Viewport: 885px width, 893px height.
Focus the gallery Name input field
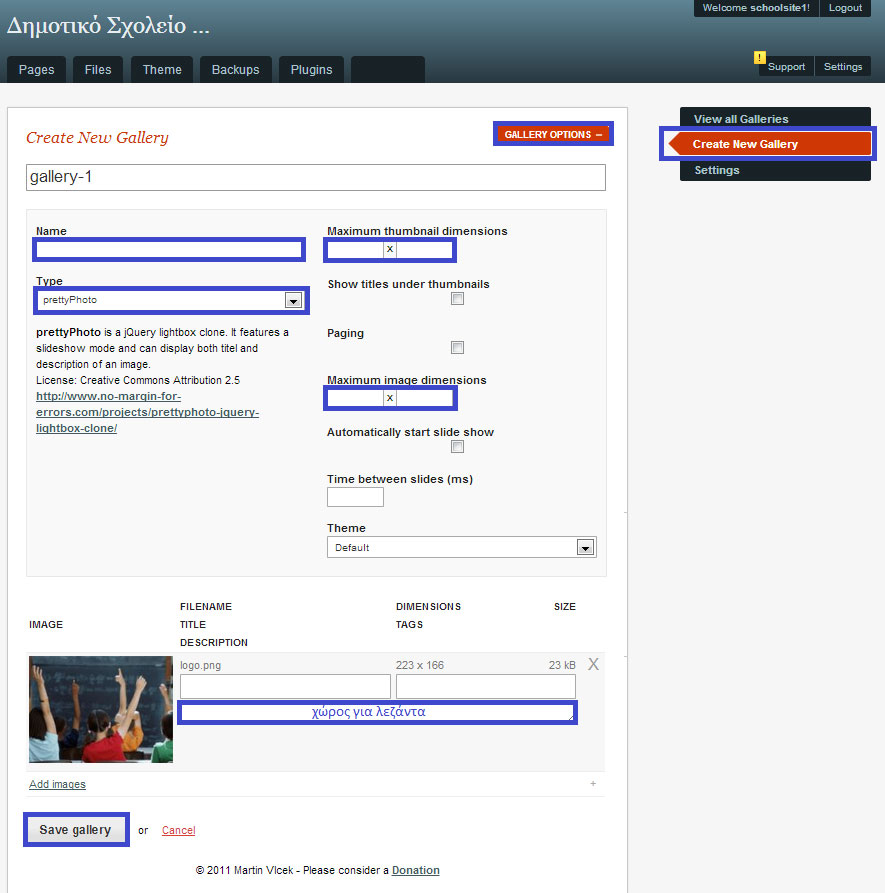coord(169,249)
